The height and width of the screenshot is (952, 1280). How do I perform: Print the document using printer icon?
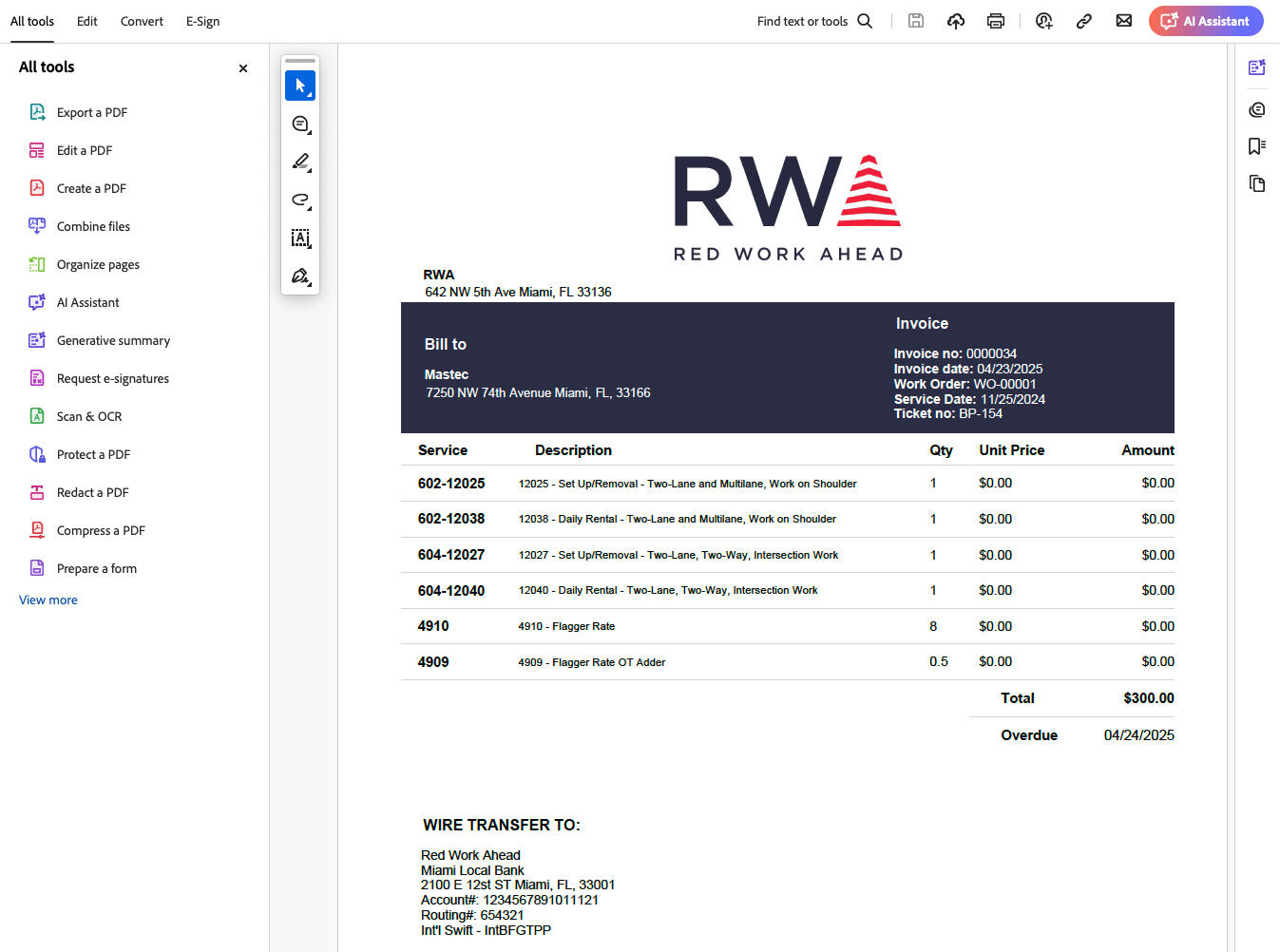click(x=995, y=21)
